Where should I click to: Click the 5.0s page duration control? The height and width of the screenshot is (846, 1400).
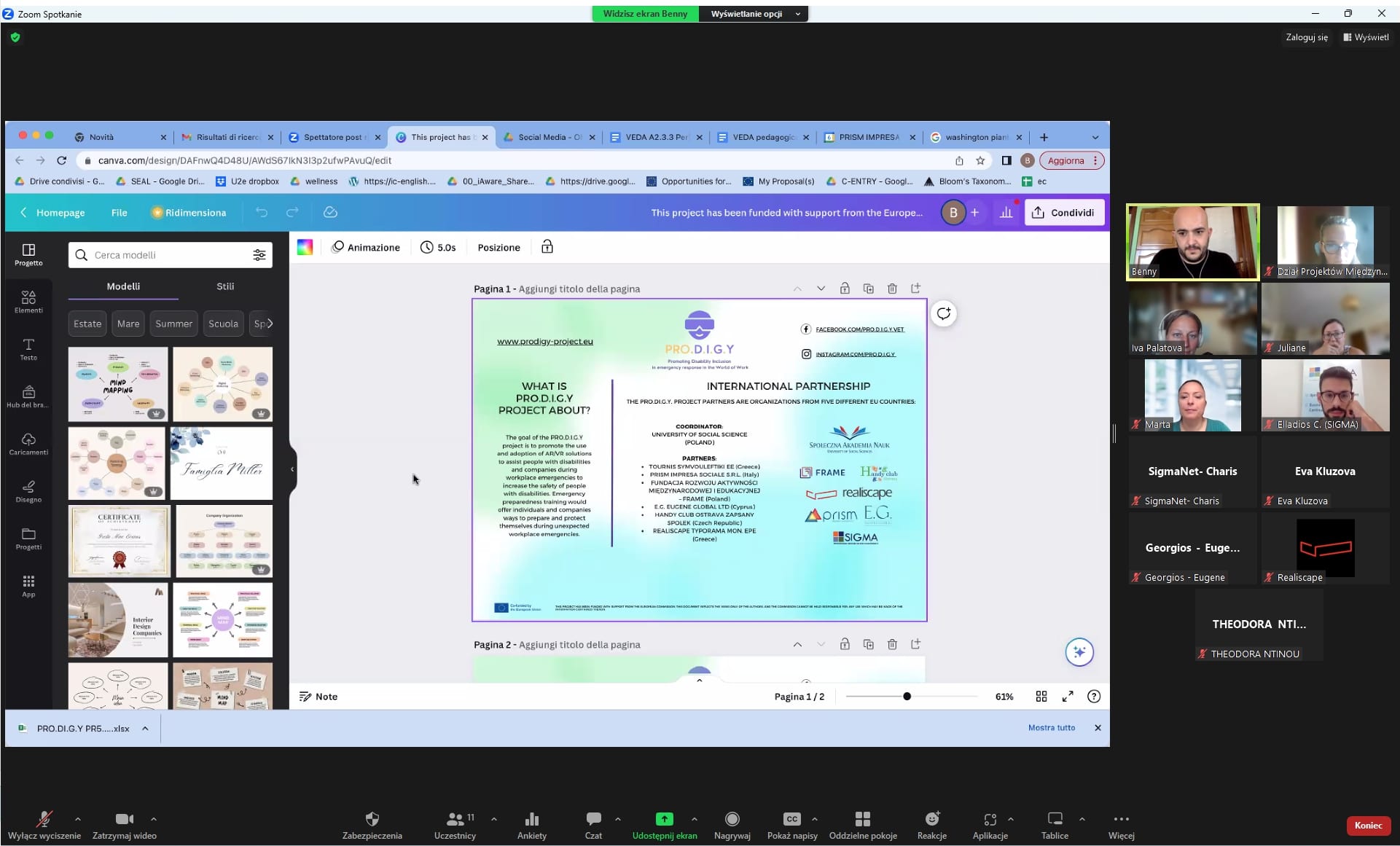tap(438, 248)
